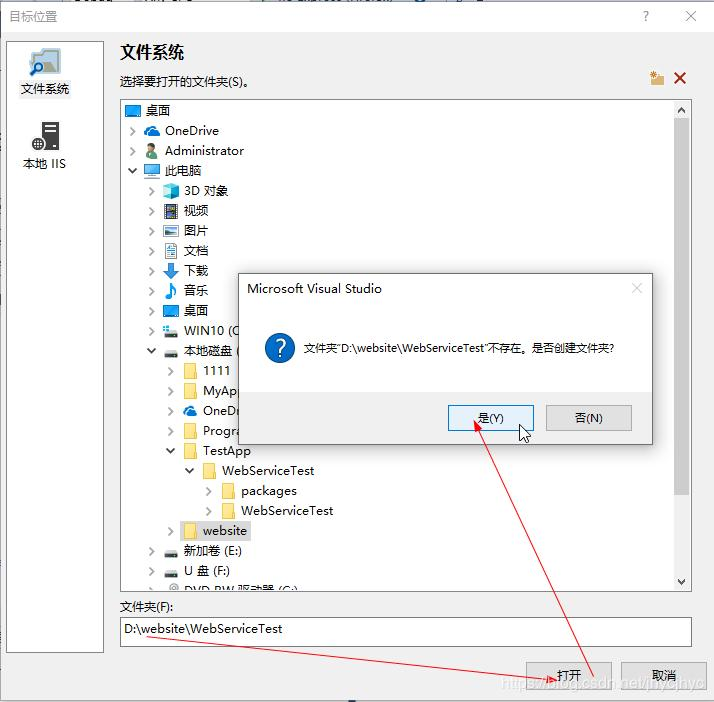
Task: Expand the 新加卷 (E:) node
Action: pyautogui.click(x=152, y=551)
